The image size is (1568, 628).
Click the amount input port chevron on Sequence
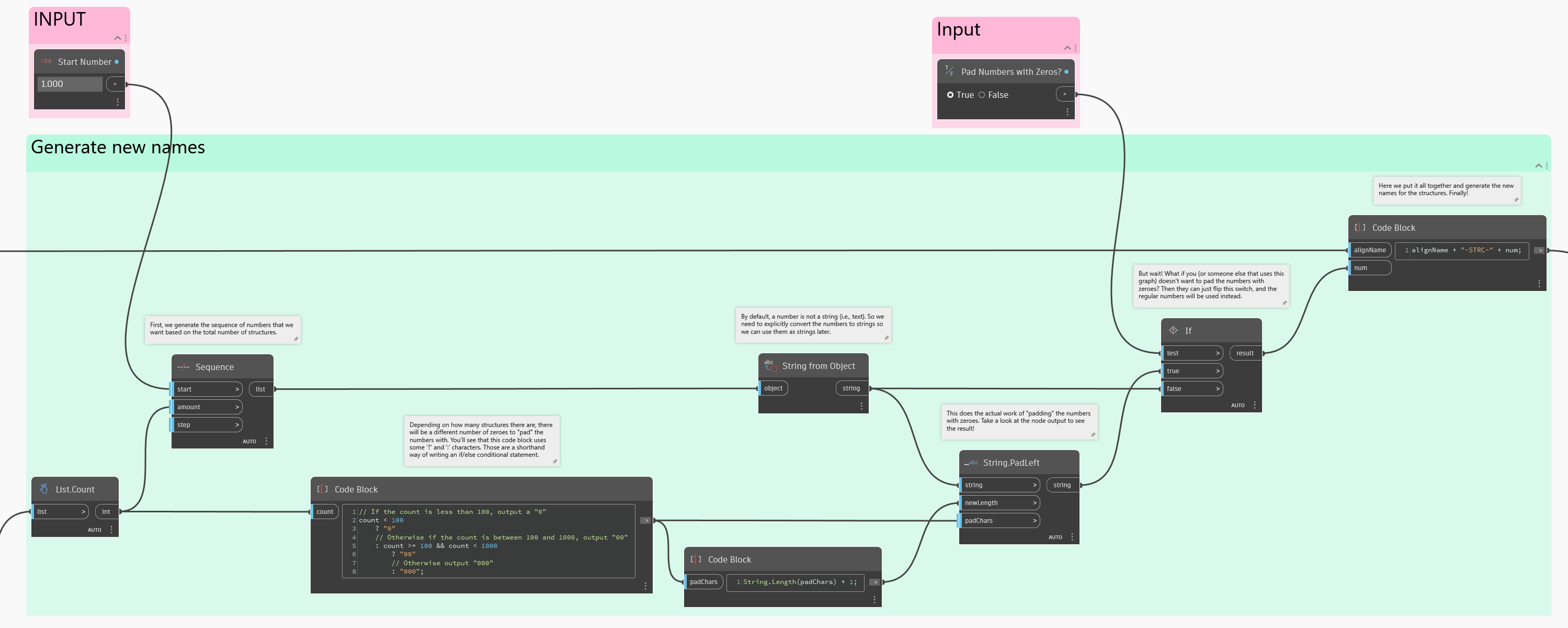(x=237, y=407)
